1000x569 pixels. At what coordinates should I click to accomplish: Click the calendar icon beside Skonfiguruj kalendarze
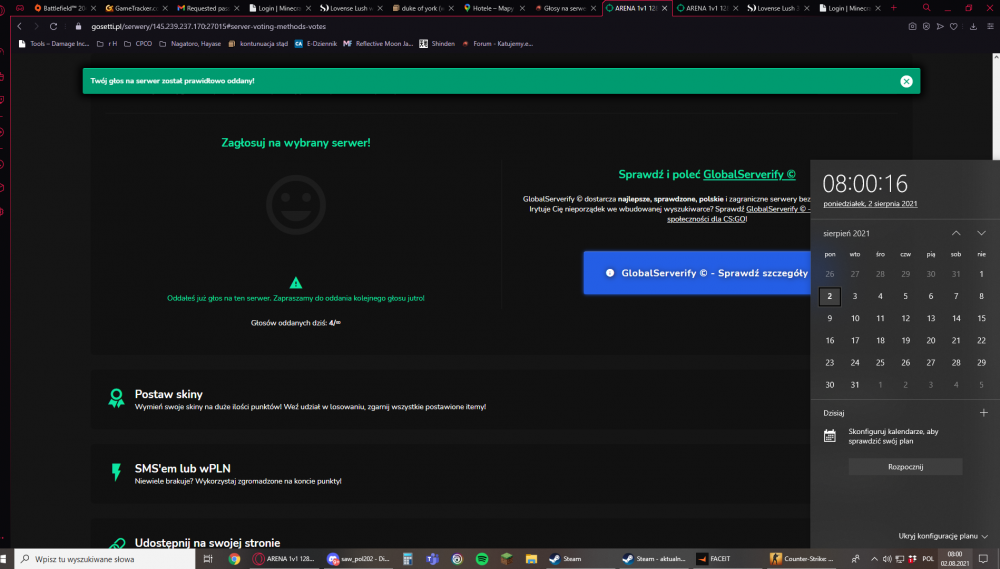tap(830, 436)
